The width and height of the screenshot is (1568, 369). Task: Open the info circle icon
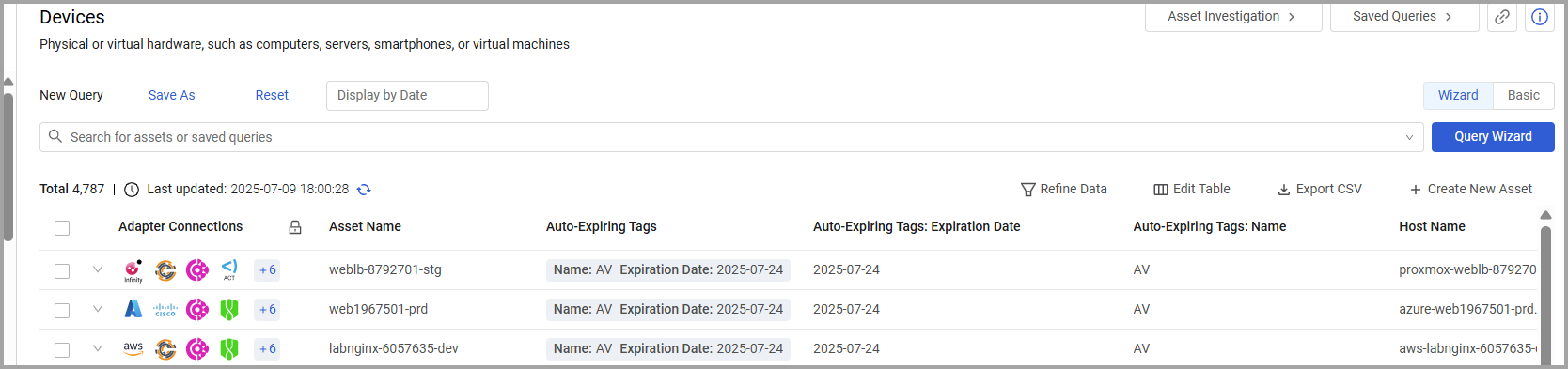[x=1540, y=17]
